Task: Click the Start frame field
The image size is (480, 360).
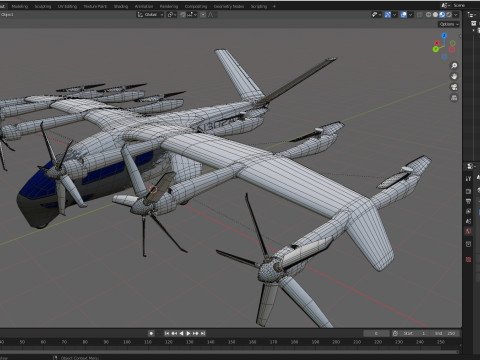Action: pyautogui.click(x=414, y=333)
